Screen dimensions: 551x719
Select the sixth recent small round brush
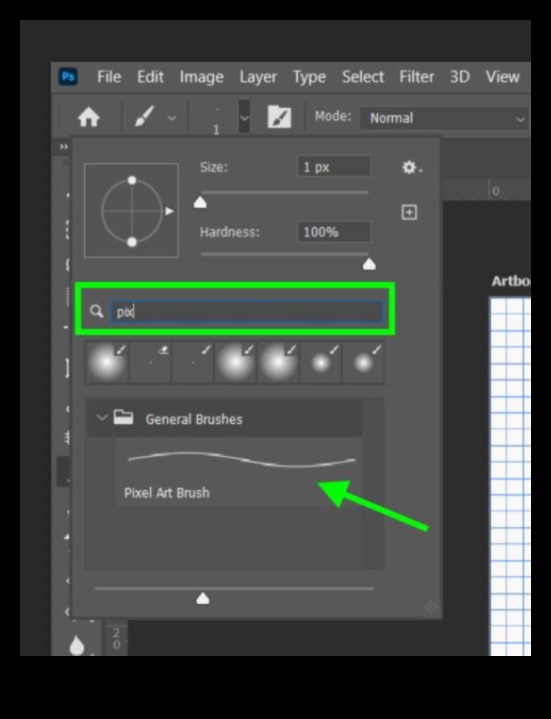click(x=320, y=362)
